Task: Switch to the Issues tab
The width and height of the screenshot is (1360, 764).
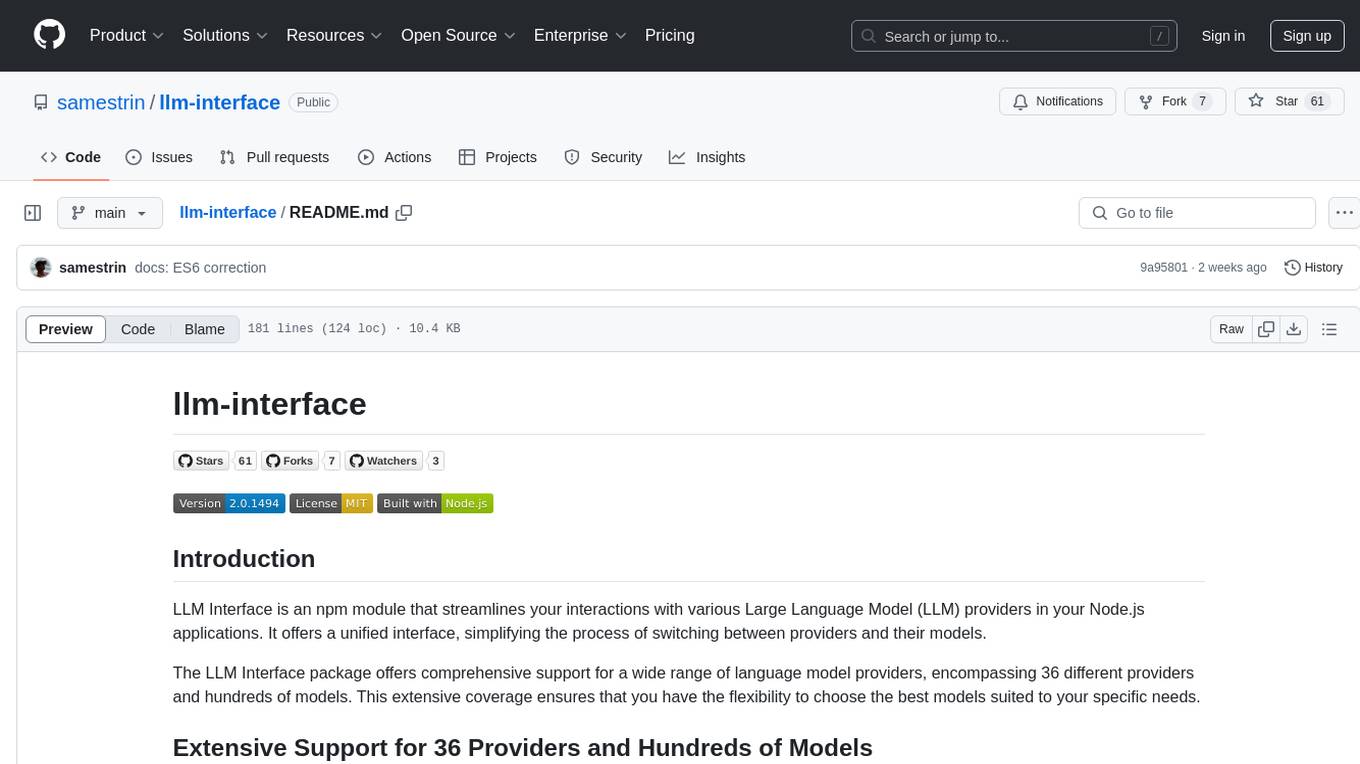Action: click(x=159, y=157)
